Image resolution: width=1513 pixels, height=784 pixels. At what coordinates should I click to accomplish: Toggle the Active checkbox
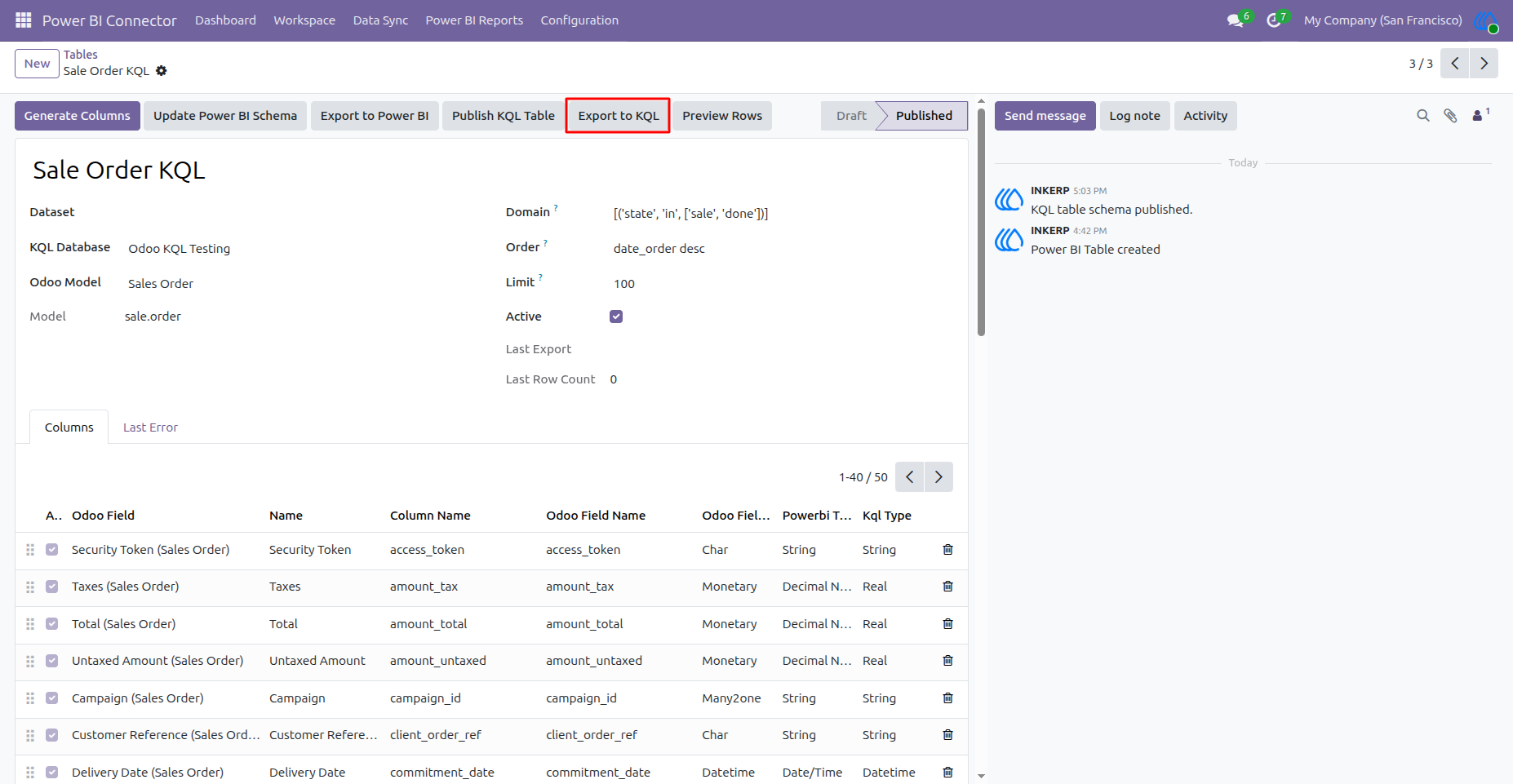click(616, 317)
